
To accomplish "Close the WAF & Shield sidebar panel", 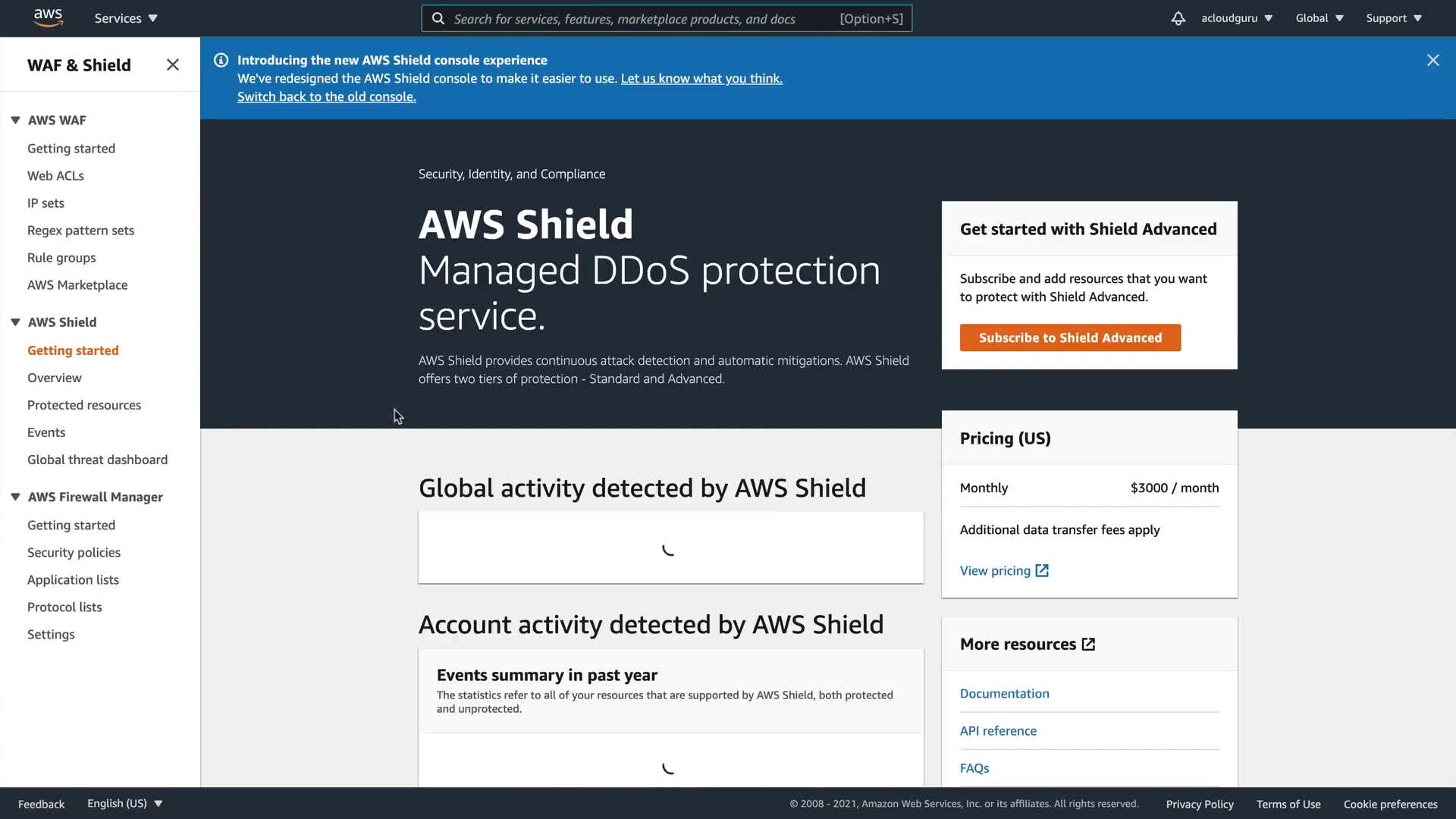I will pos(173,65).
